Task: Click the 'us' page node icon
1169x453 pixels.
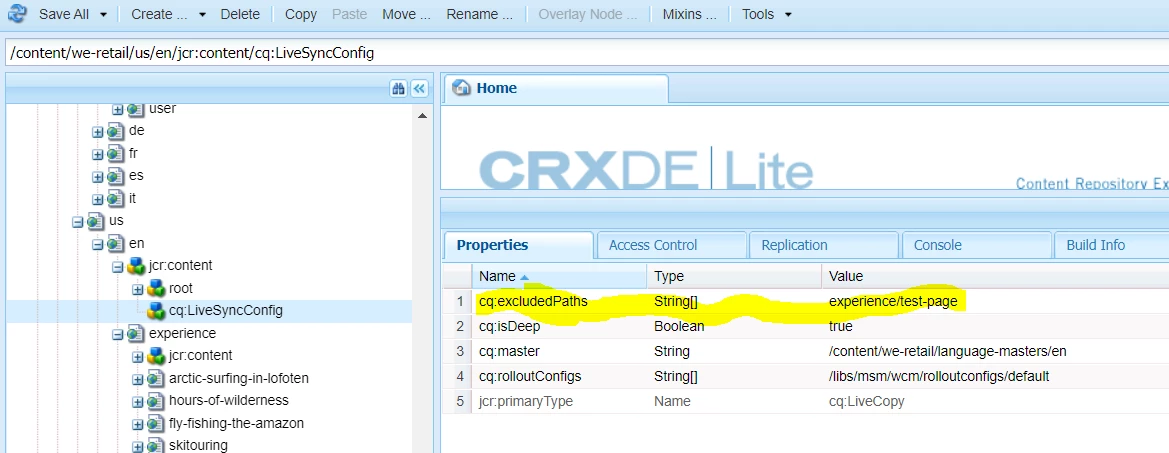Action: [95, 221]
